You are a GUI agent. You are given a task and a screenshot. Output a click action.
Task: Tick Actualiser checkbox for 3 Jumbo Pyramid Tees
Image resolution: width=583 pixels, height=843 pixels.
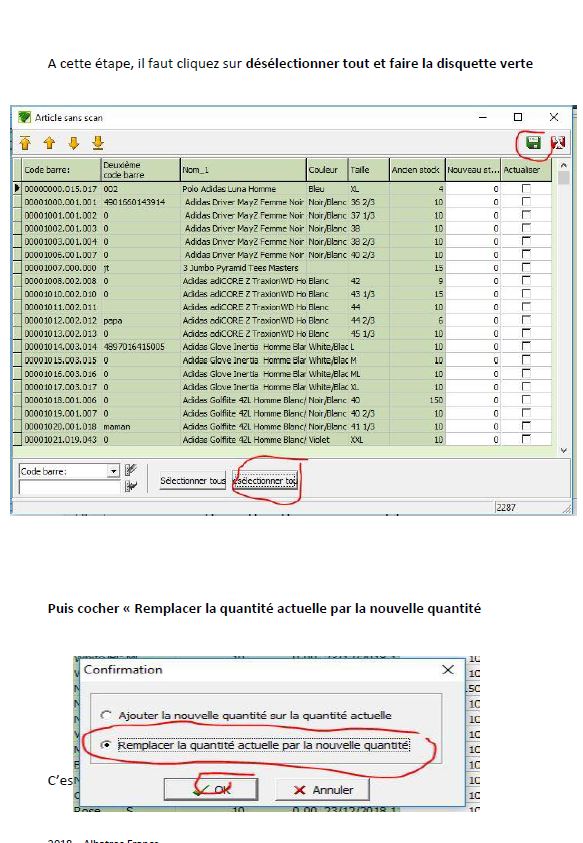coord(526,268)
